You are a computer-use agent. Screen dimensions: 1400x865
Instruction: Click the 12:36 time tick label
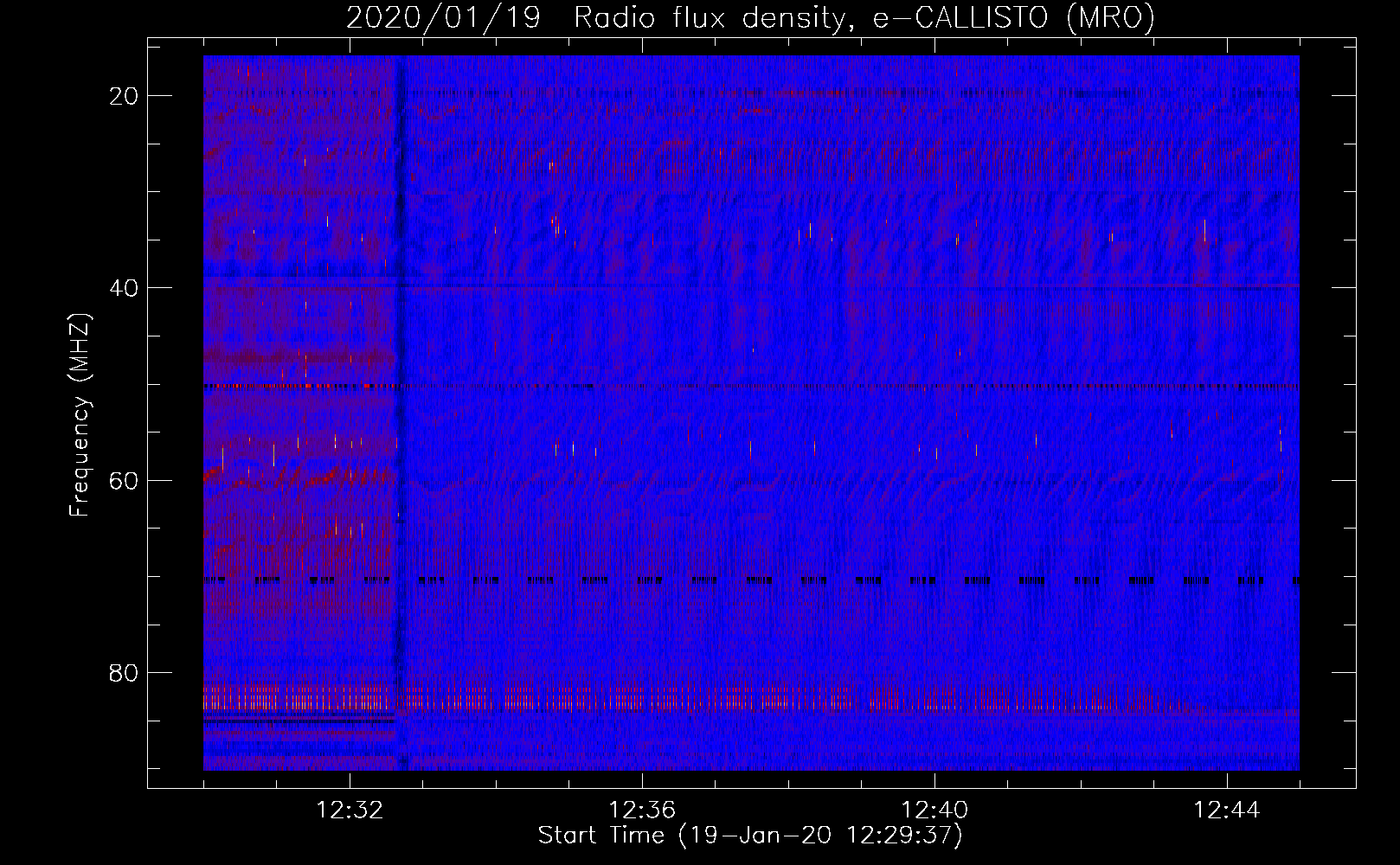click(x=642, y=811)
